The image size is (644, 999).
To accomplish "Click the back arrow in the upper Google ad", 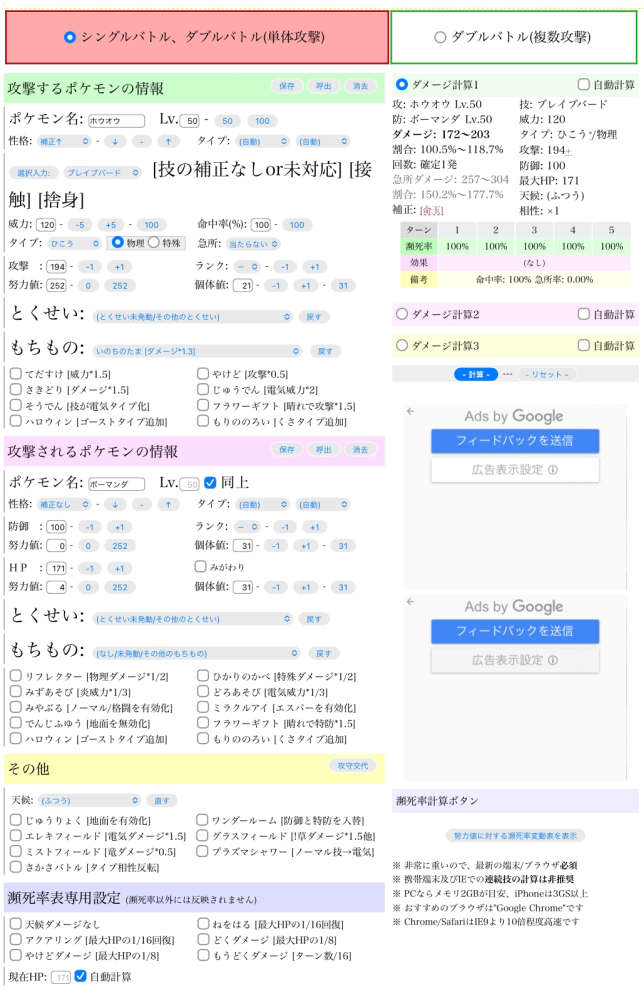I will click(410, 412).
